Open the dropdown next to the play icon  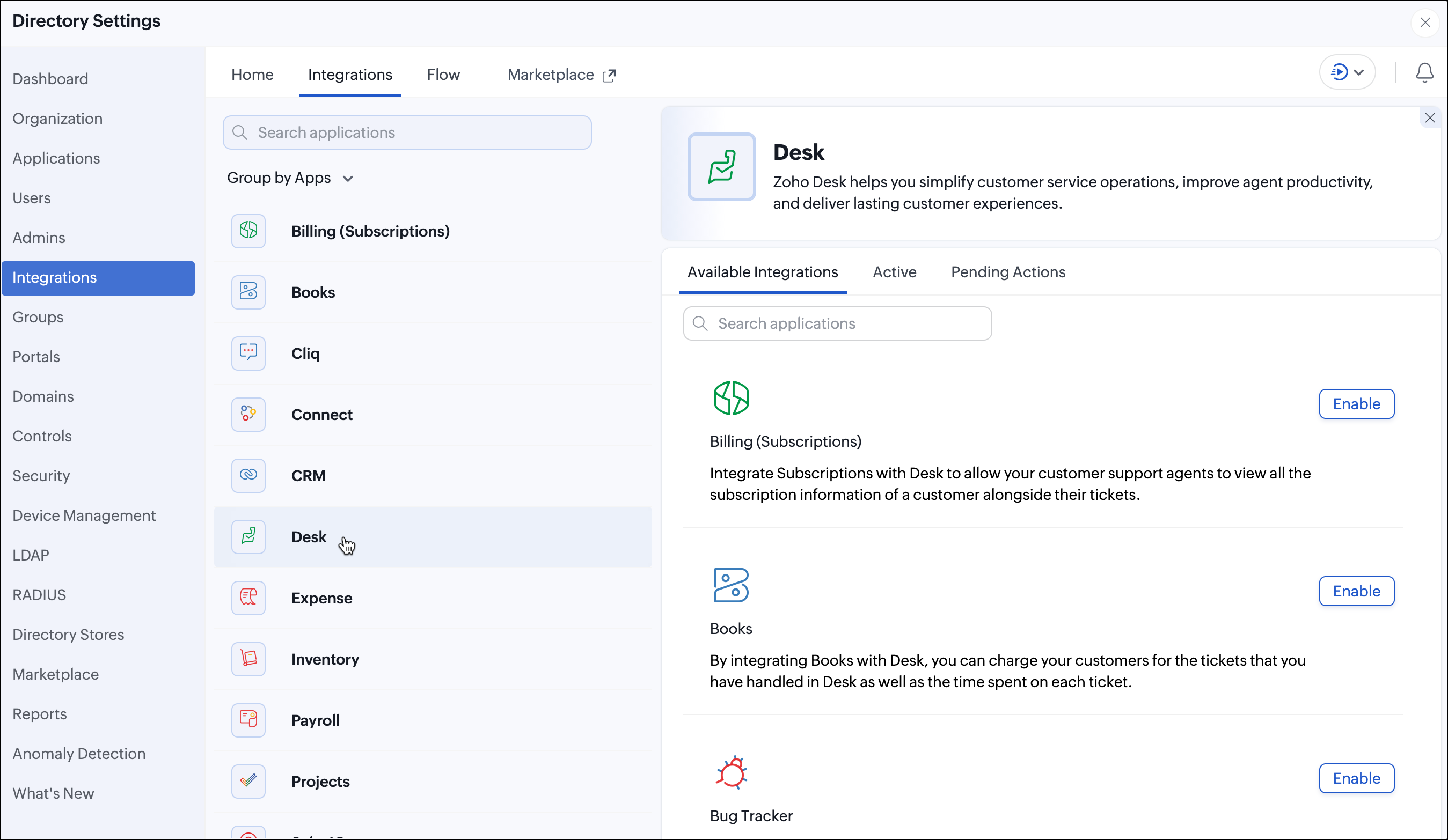tap(1358, 72)
